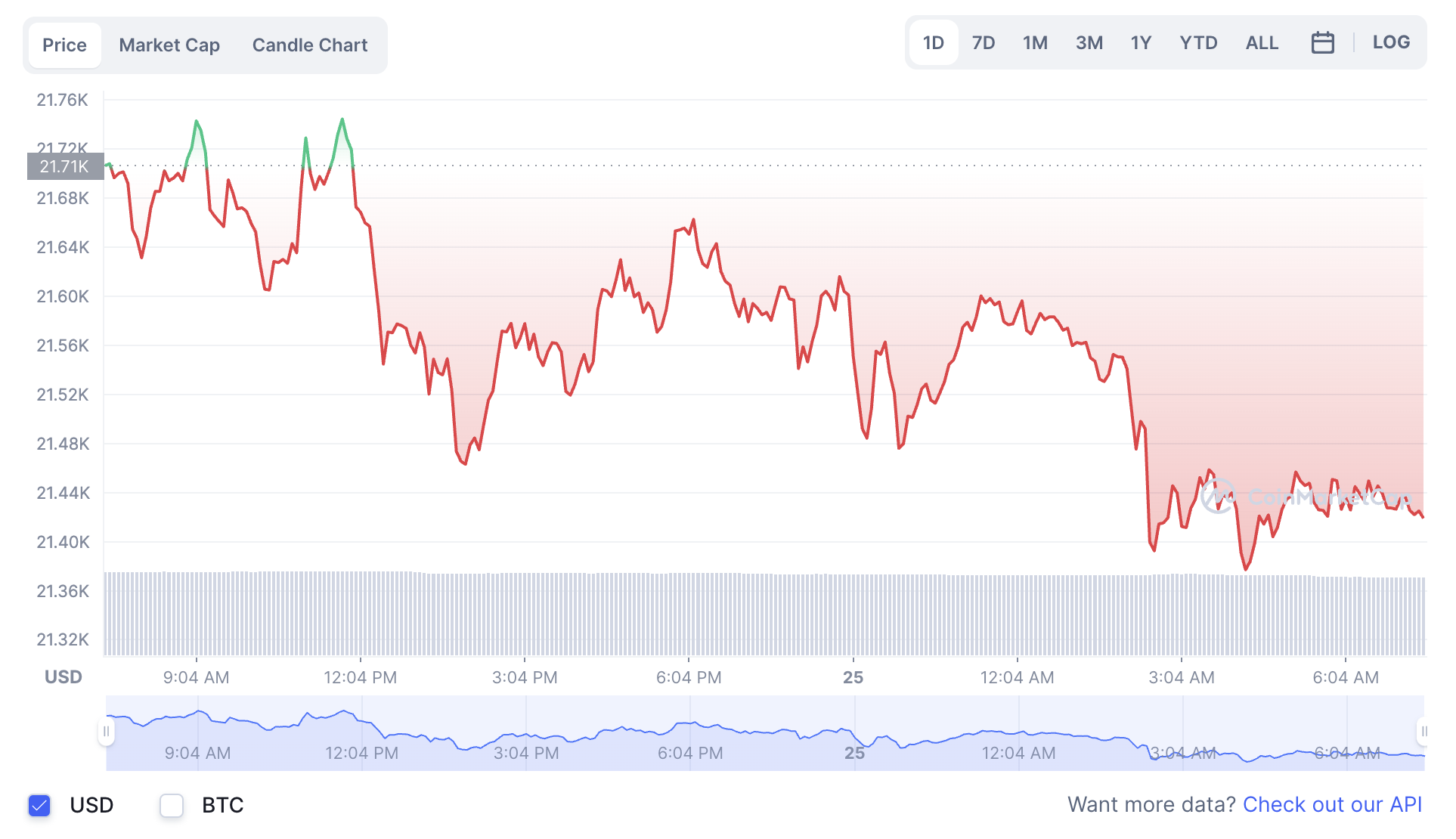Select the left timeline range handle
The height and width of the screenshot is (839, 1456).
[107, 732]
